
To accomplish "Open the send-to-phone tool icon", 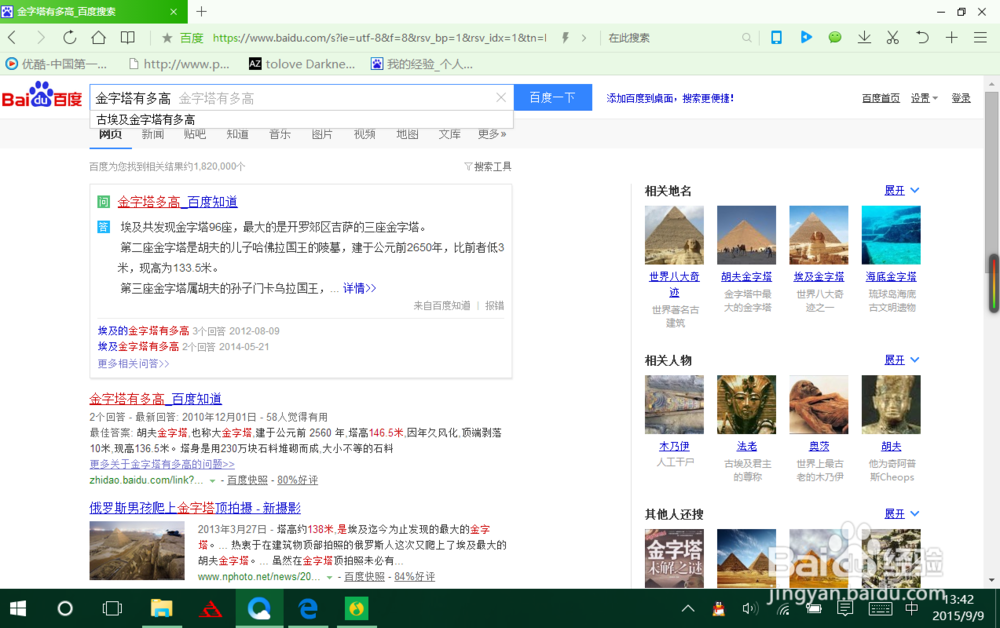I will click(x=776, y=37).
